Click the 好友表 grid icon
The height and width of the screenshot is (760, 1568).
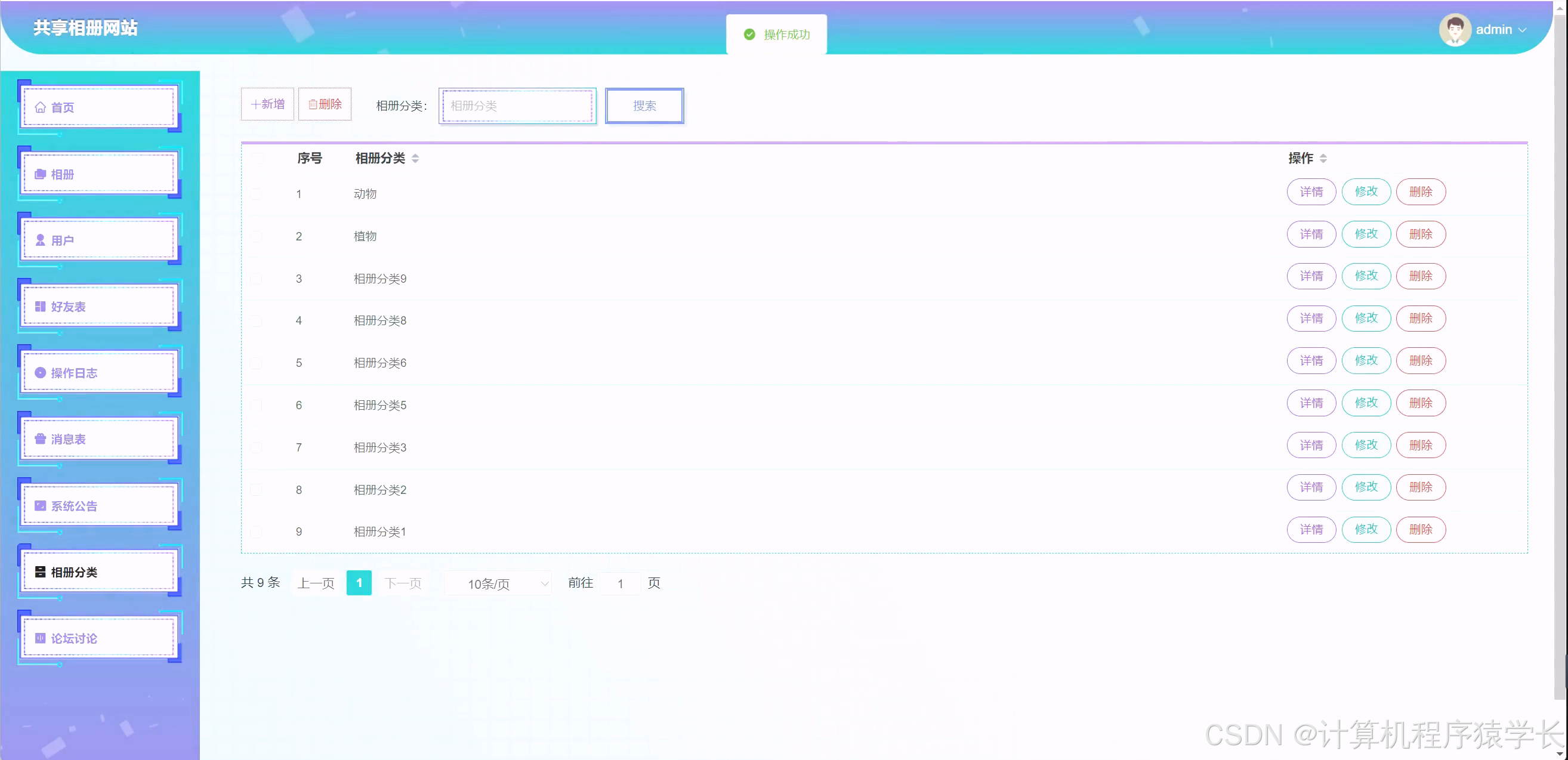click(x=40, y=307)
